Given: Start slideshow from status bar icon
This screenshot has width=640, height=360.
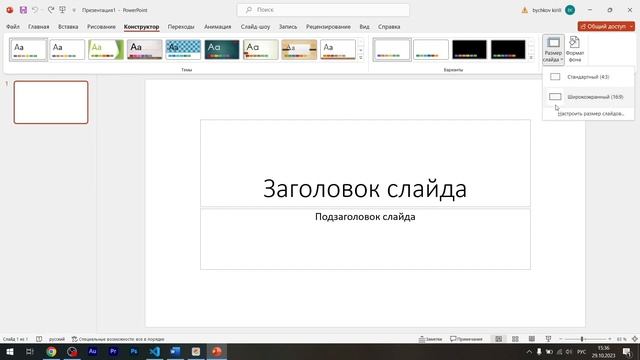Looking at the screenshot, I should click(548, 339).
